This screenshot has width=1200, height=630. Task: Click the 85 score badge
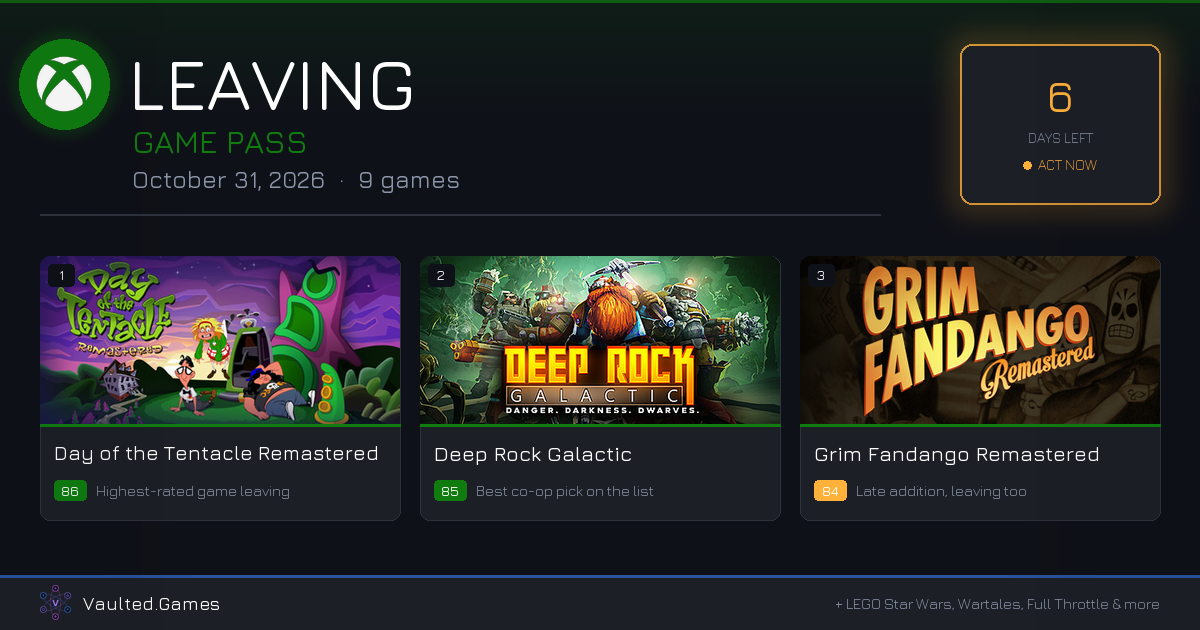[450, 491]
